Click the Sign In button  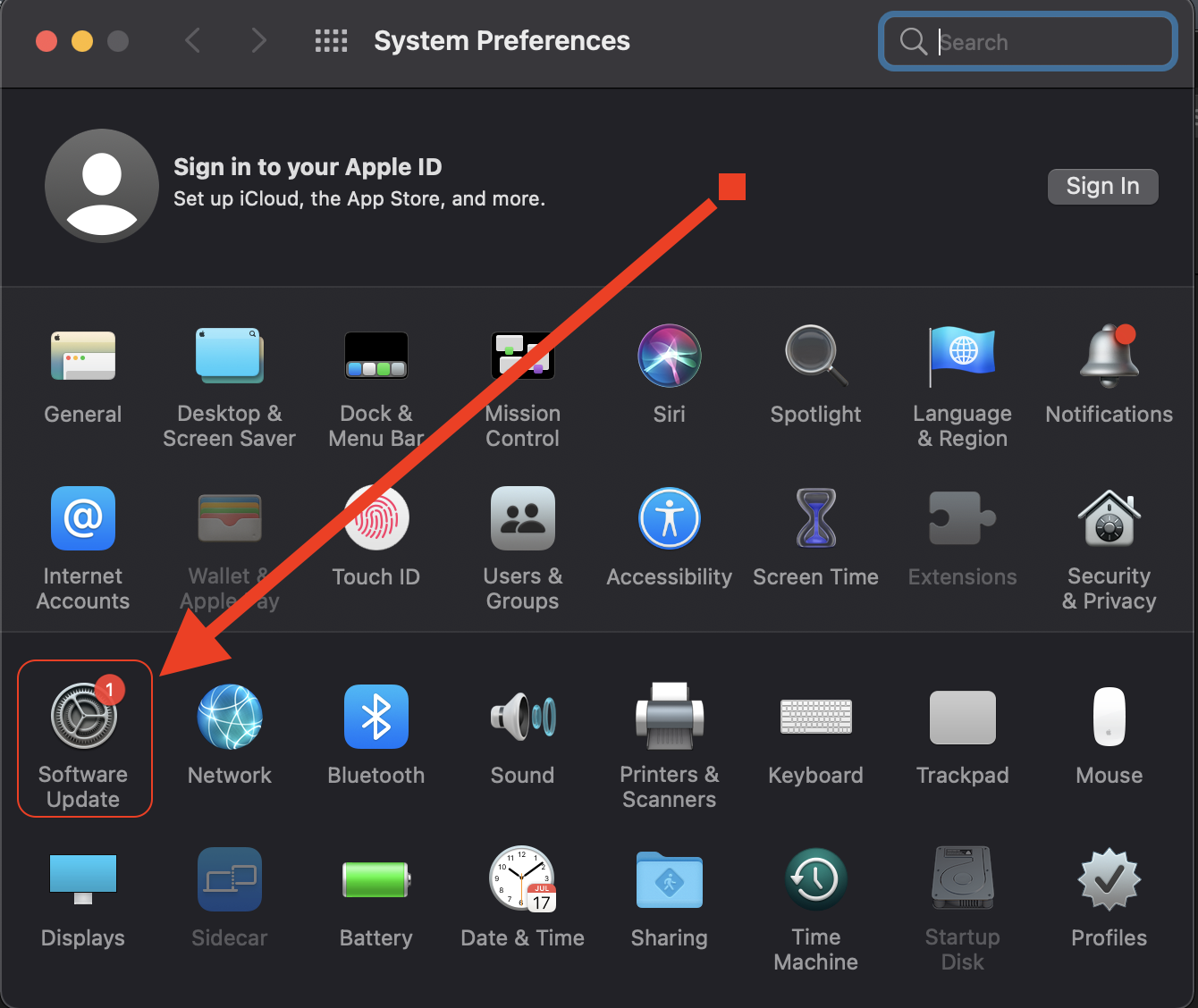pyautogui.click(x=1103, y=186)
